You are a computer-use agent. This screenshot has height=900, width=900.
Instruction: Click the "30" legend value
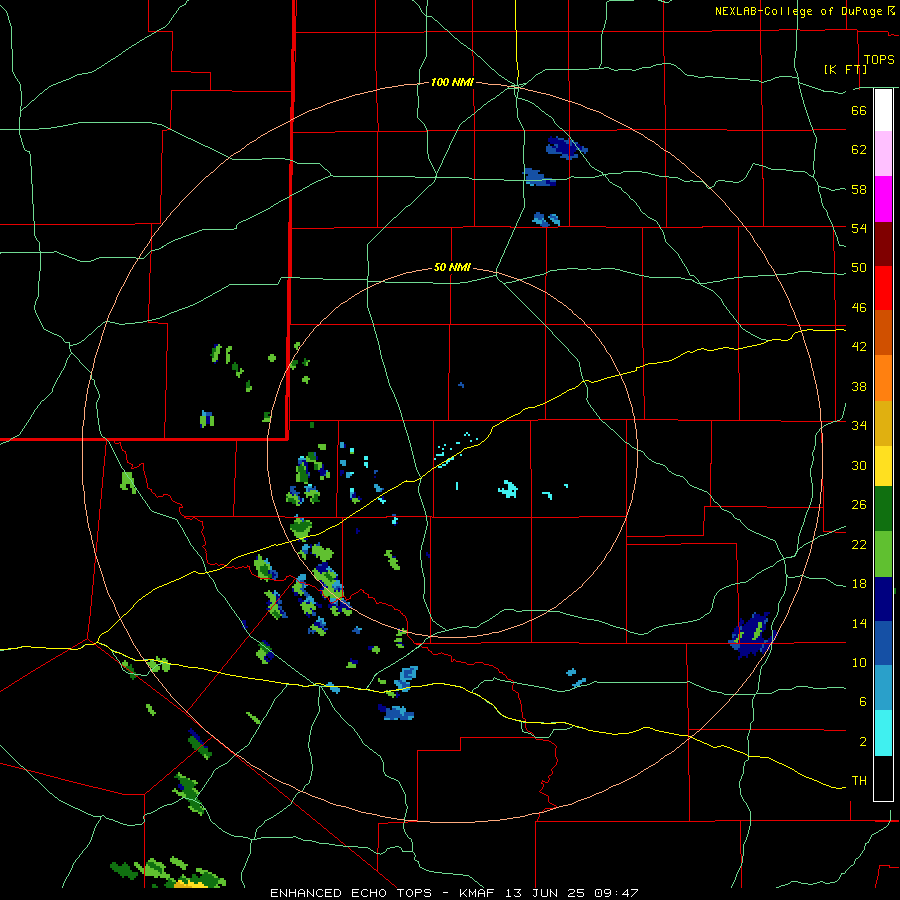(x=859, y=465)
